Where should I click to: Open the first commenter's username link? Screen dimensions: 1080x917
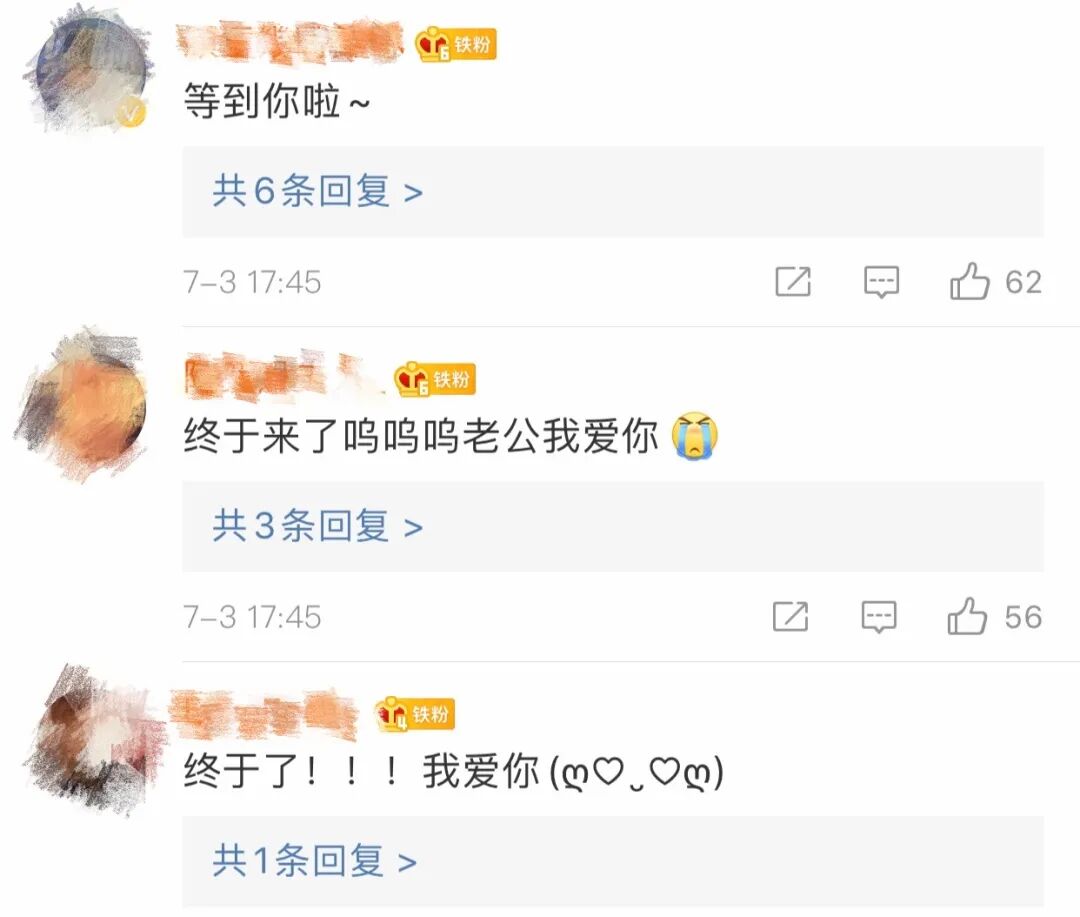pos(291,41)
